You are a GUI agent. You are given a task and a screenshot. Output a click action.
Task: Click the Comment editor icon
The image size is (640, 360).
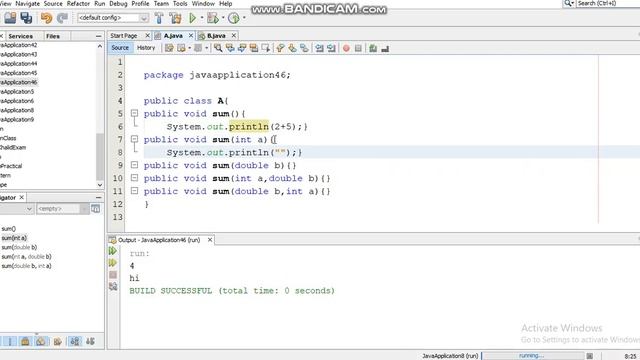click(373, 48)
